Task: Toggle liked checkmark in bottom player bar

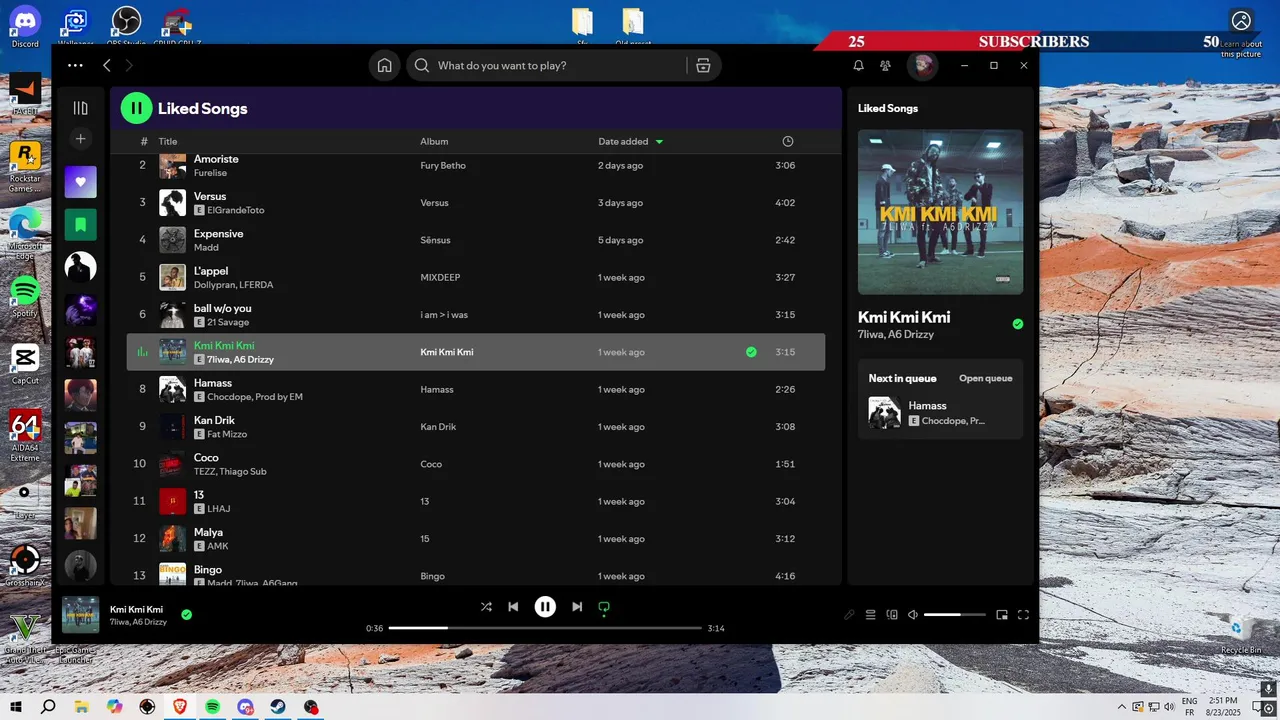Action: (x=186, y=615)
